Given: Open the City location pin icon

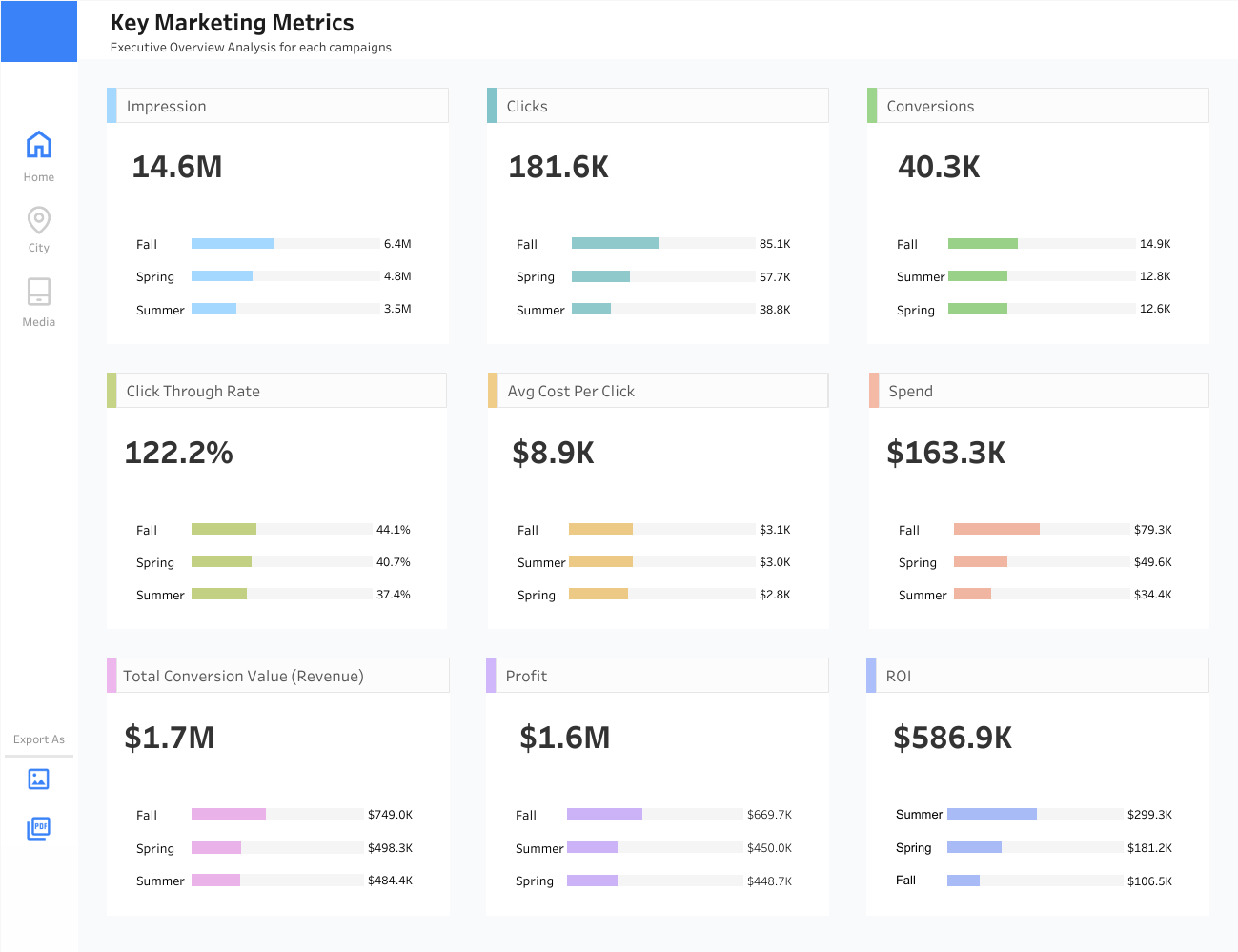Looking at the screenshot, I should pos(39,220).
